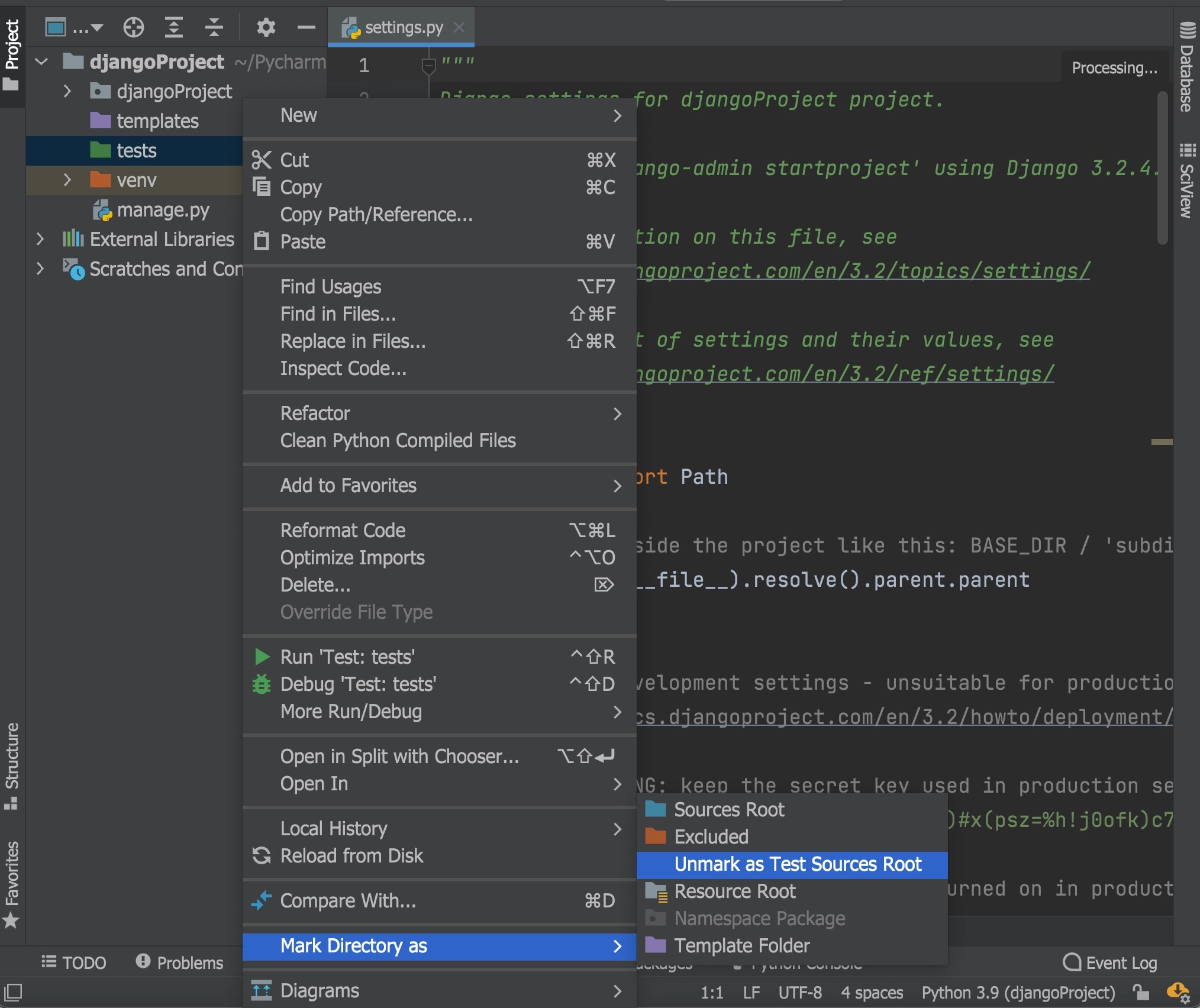This screenshot has width=1200, height=1008.
Task: Expand the External Libraries node
Action: pyautogui.click(x=40, y=239)
